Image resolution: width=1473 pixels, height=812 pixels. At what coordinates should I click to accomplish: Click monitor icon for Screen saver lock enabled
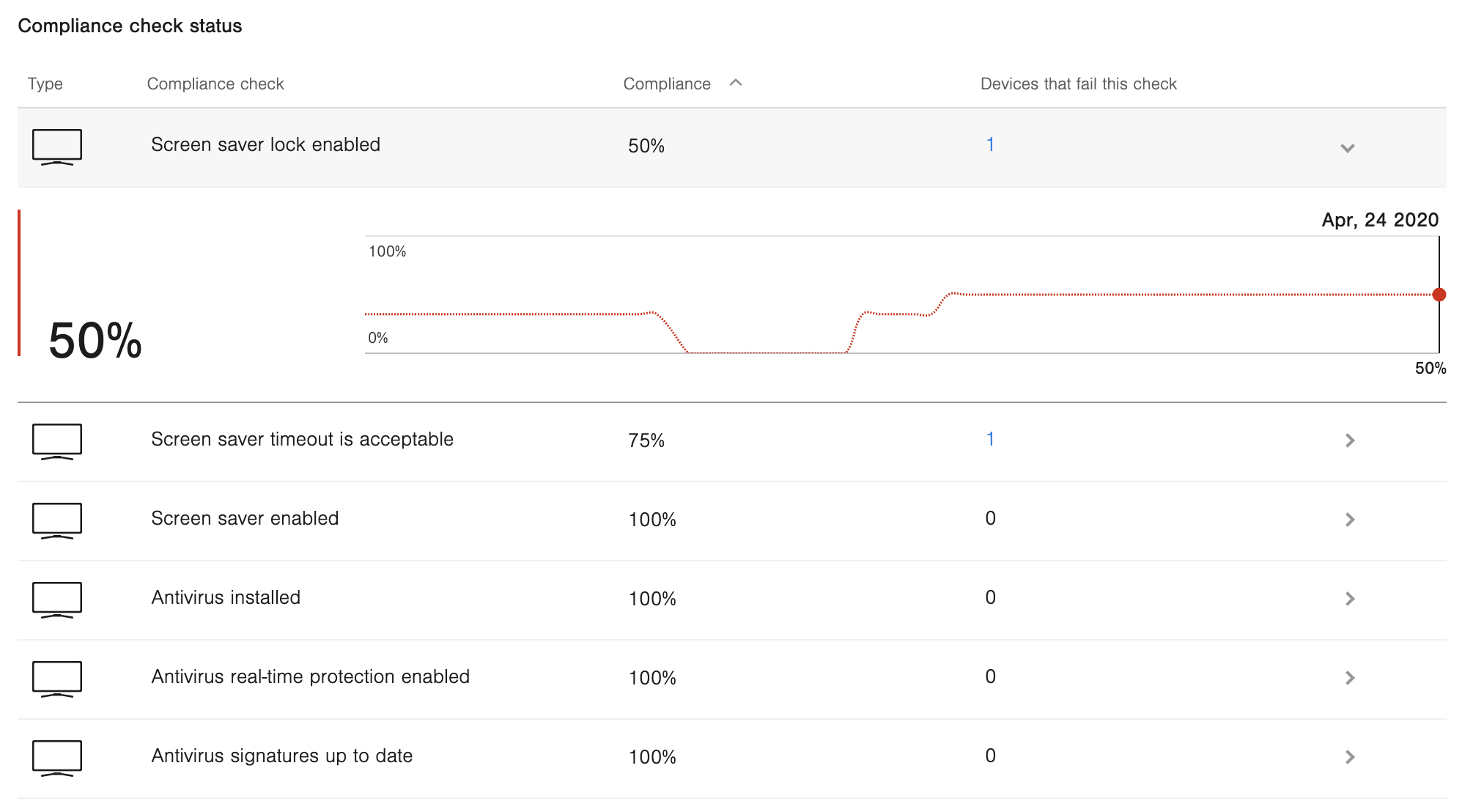pyautogui.click(x=57, y=147)
